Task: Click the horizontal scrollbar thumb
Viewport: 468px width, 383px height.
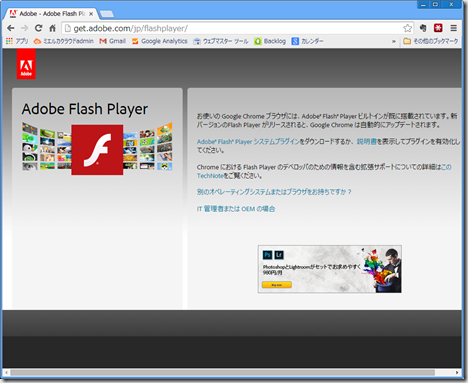Action: coord(222,373)
